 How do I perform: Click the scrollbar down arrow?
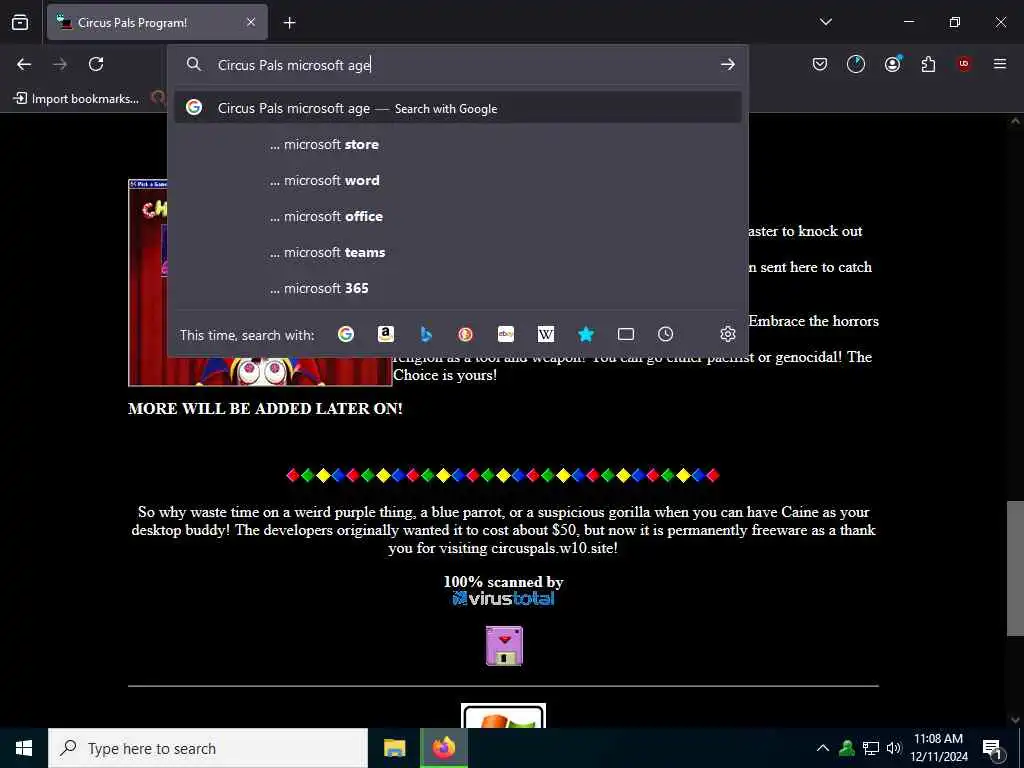click(x=1015, y=720)
